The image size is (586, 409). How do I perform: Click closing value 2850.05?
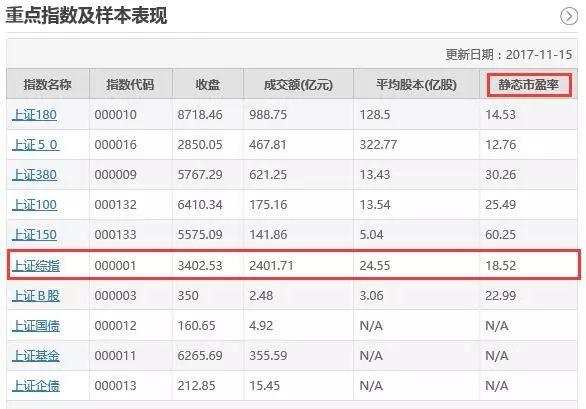[200, 145]
